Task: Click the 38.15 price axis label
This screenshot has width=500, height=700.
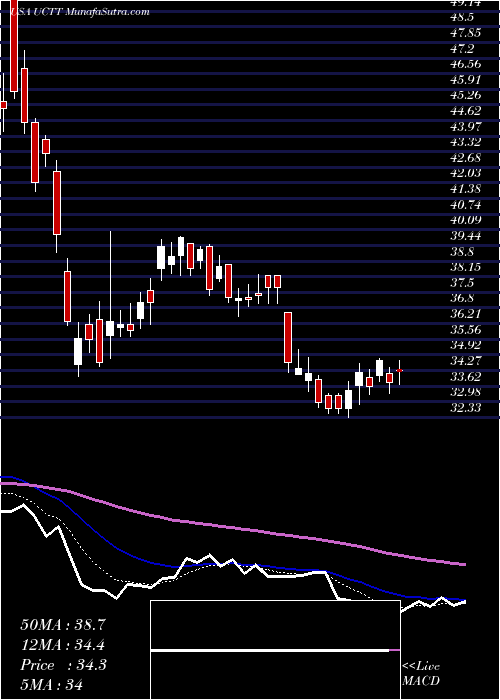Action: [x=466, y=267]
